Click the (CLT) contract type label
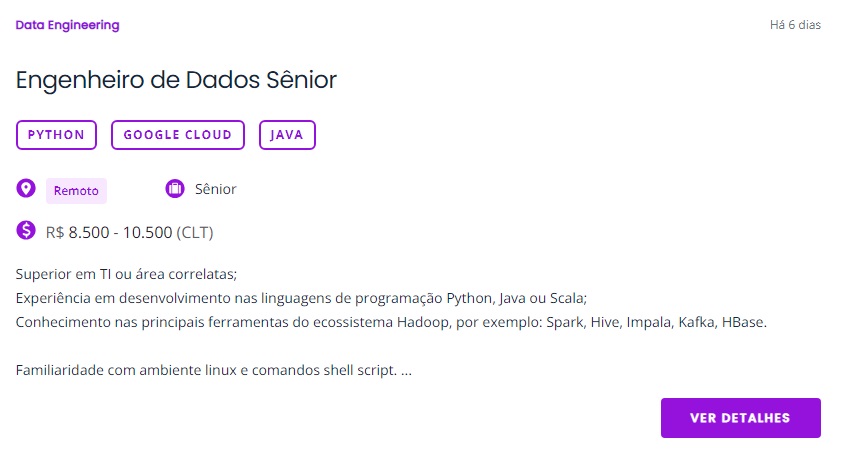The height and width of the screenshot is (455, 852). [195, 232]
